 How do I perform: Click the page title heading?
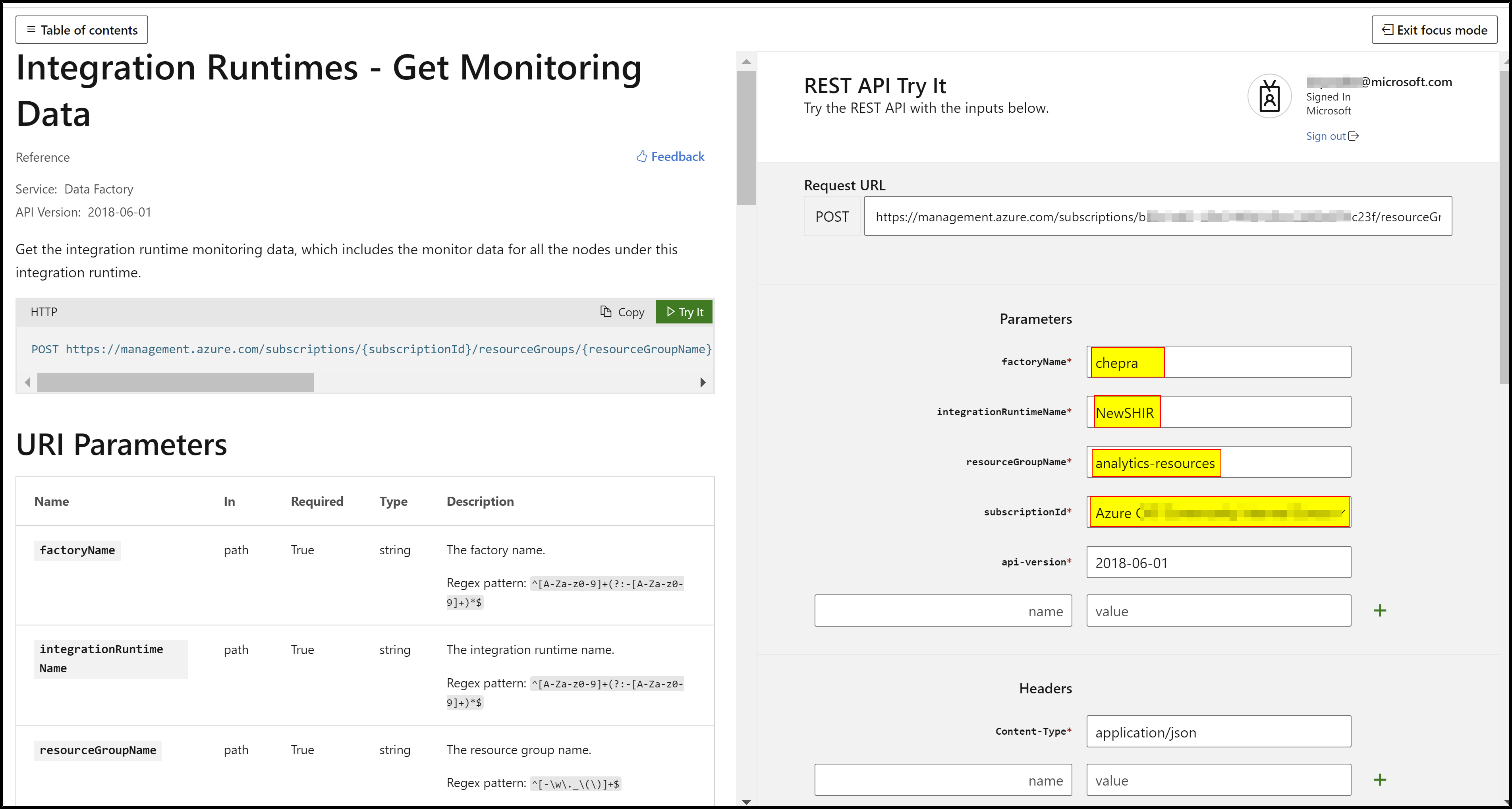pyautogui.click(x=329, y=90)
